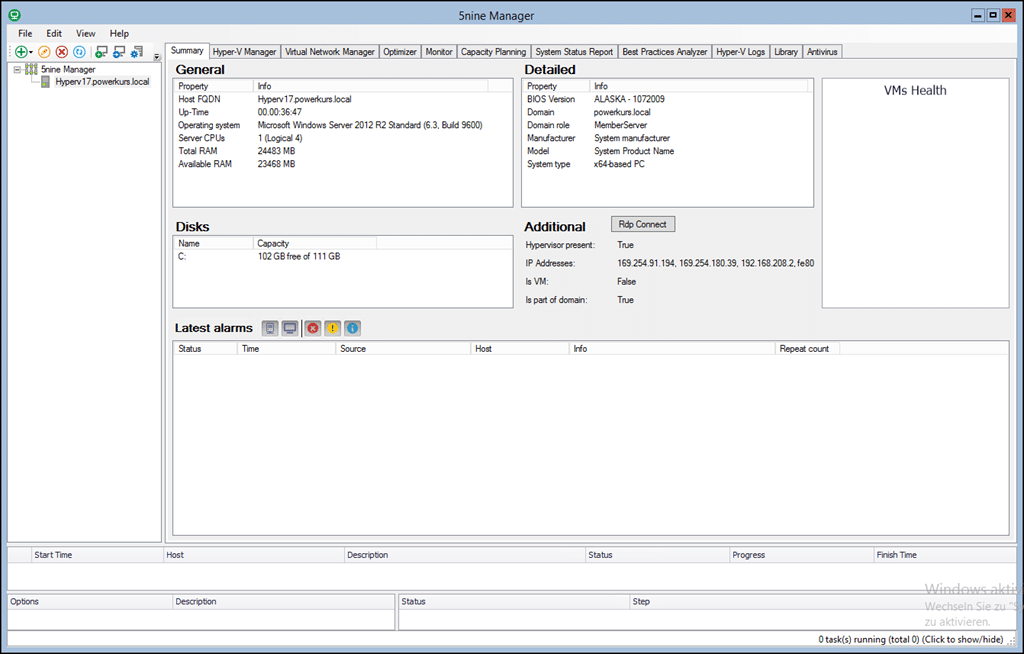Toggle the yellow warning alarms filter
Screen dimensions: 1024x654
(x=332, y=328)
